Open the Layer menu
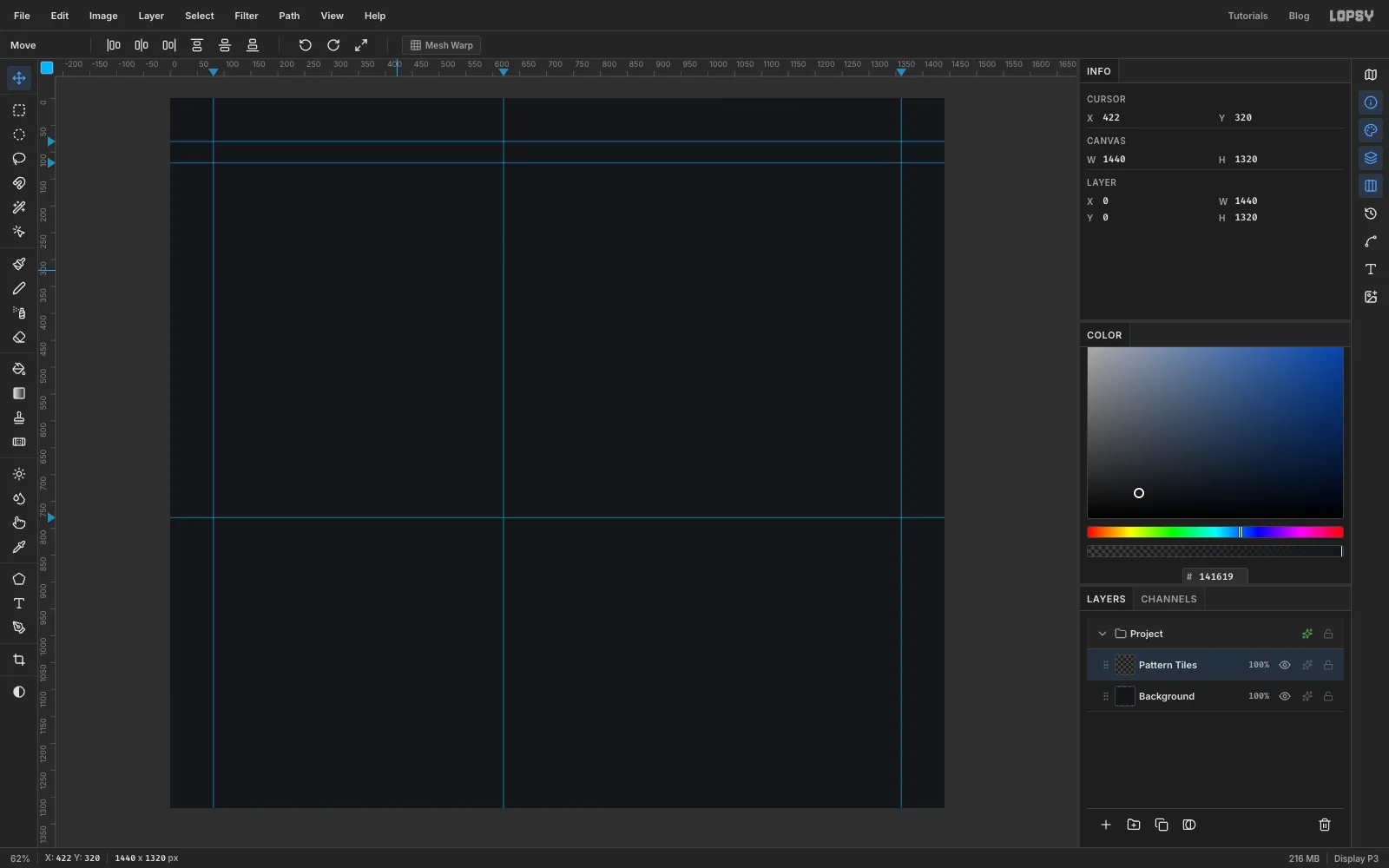This screenshot has height=868, width=1389. pos(151,16)
